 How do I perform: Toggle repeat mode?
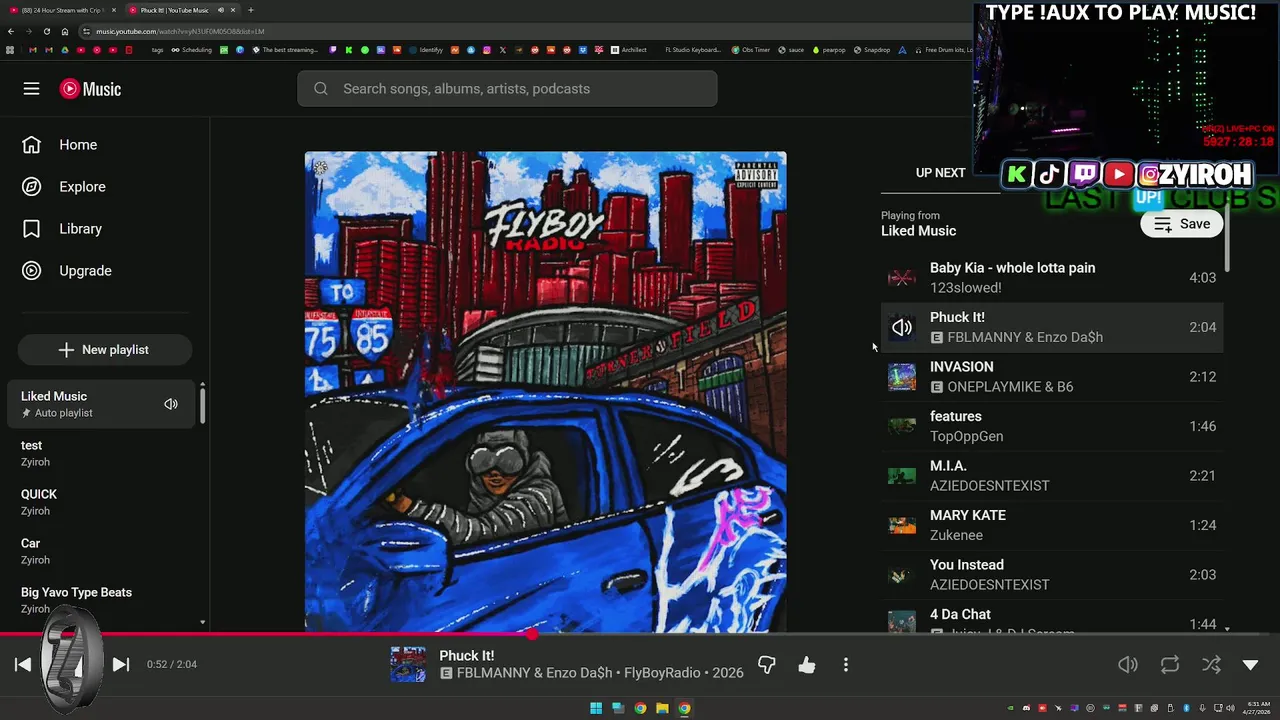(x=1170, y=665)
